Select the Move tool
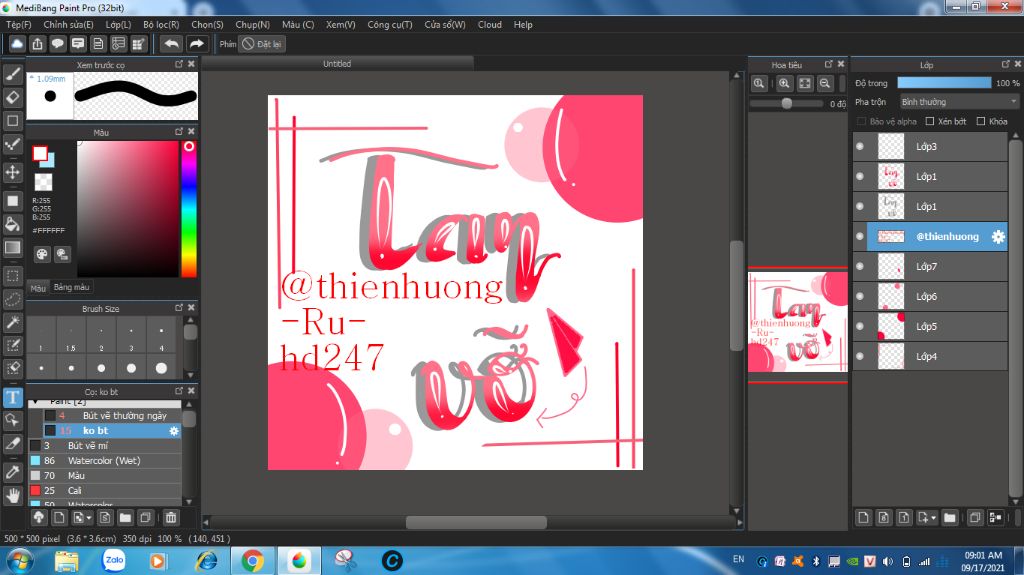Viewport: 1024px width, 575px height. coord(12,172)
